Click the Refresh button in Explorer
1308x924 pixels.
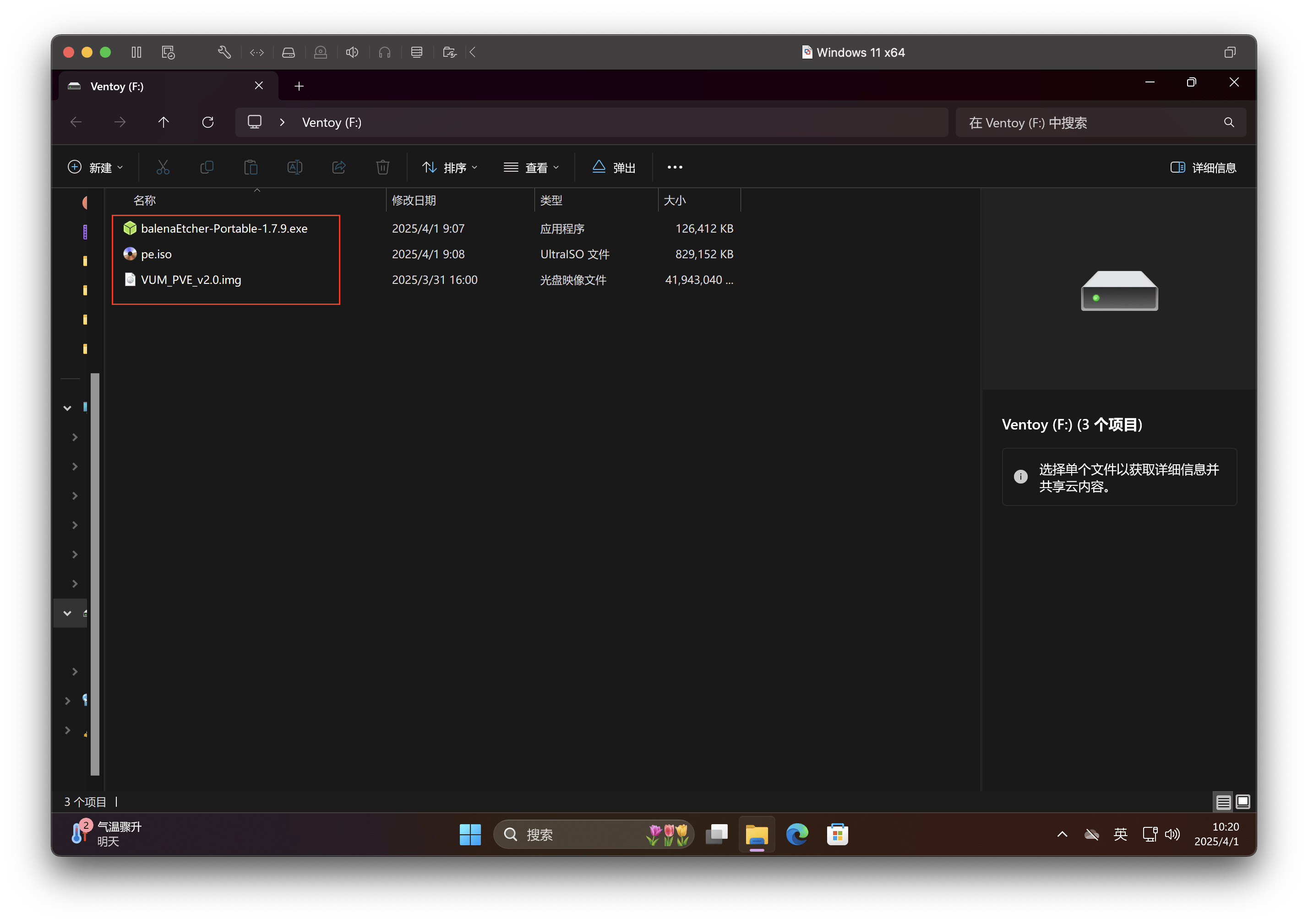click(x=208, y=122)
